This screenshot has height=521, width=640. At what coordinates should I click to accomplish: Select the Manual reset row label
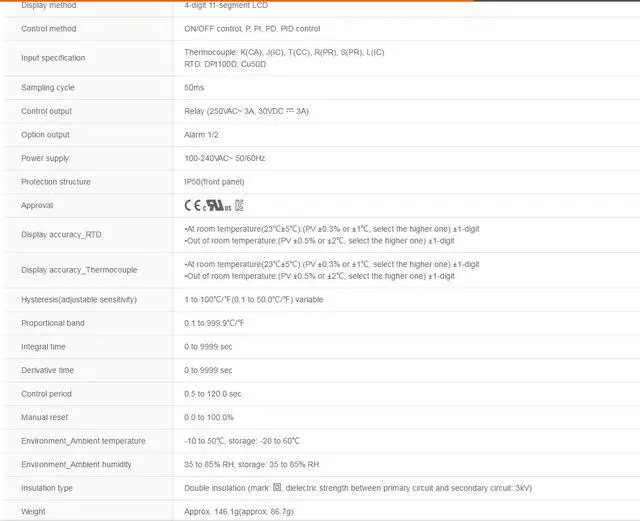46,417
